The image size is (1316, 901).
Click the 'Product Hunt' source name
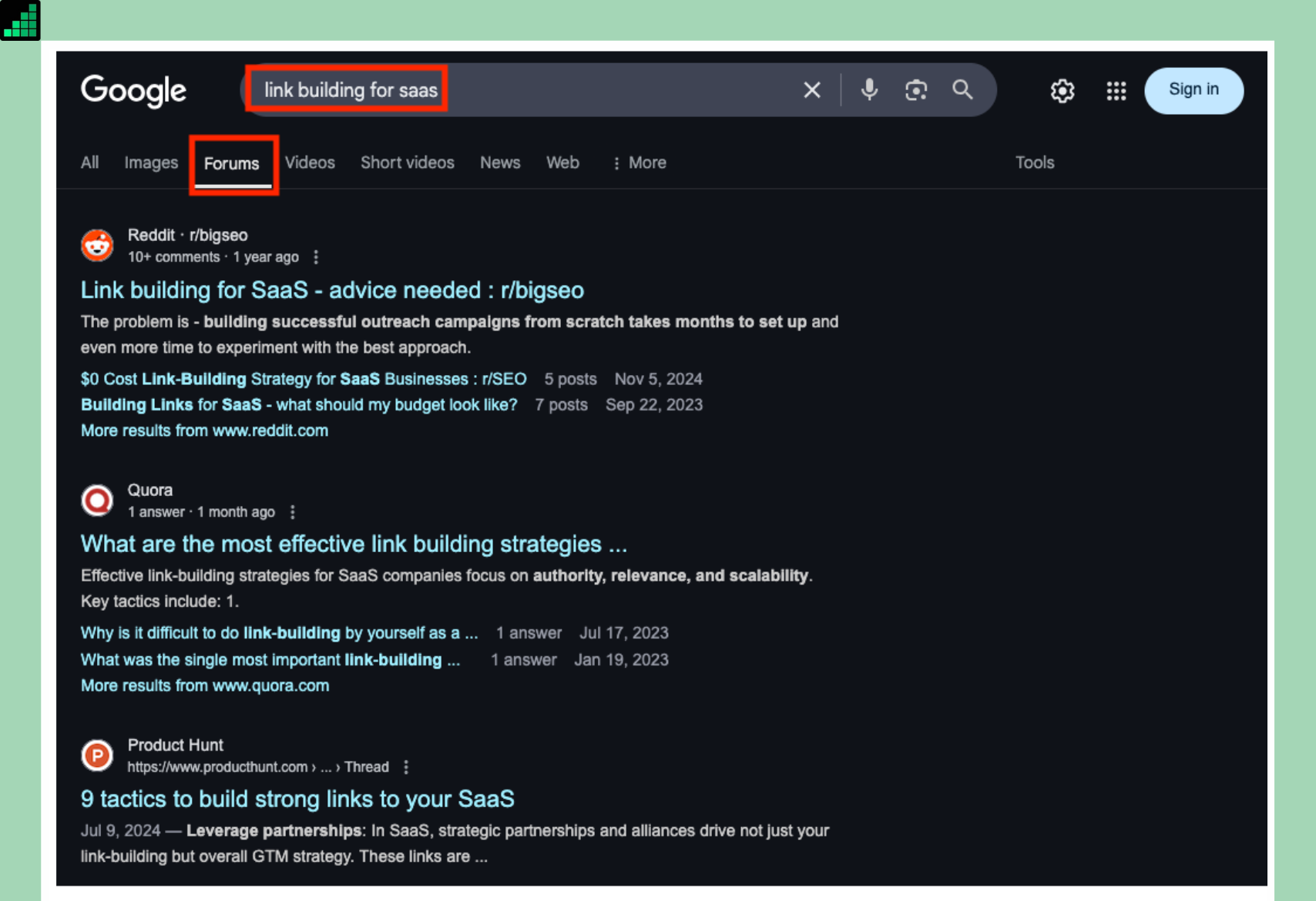175,745
